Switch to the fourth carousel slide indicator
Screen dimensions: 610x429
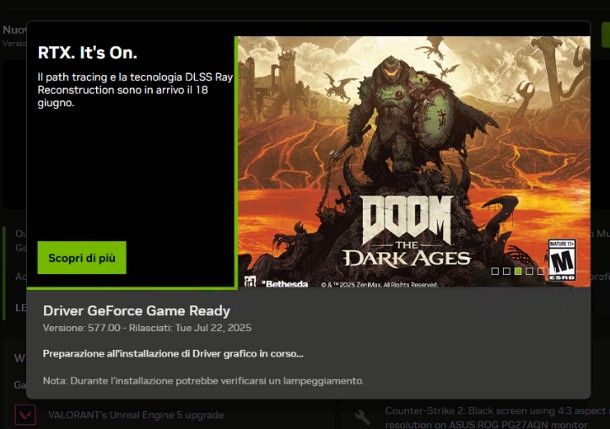point(529,271)
